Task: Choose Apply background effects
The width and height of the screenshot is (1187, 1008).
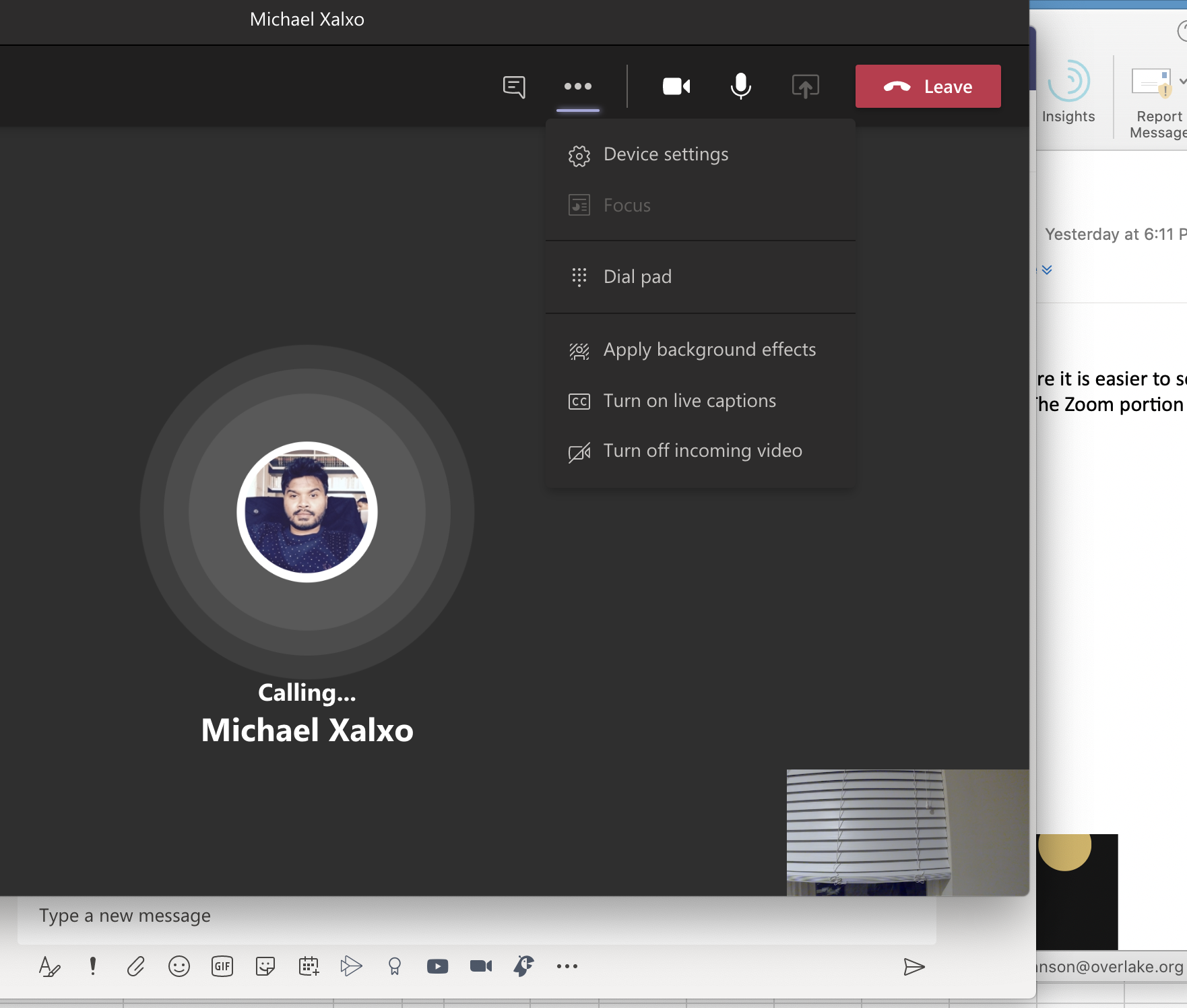Action: click(701, 350)
